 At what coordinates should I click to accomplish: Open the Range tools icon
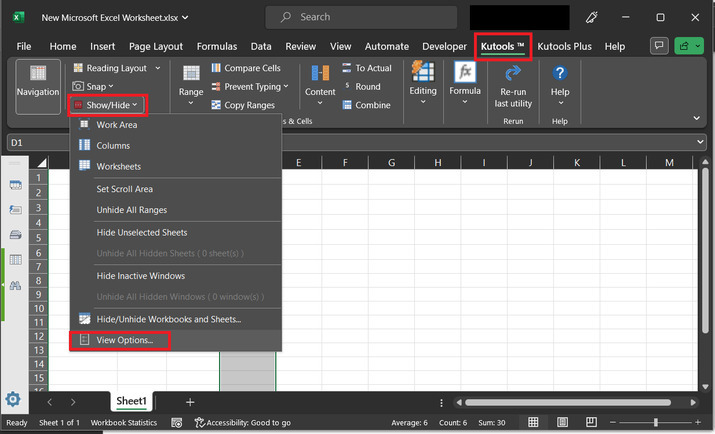(x=191, y=73)
